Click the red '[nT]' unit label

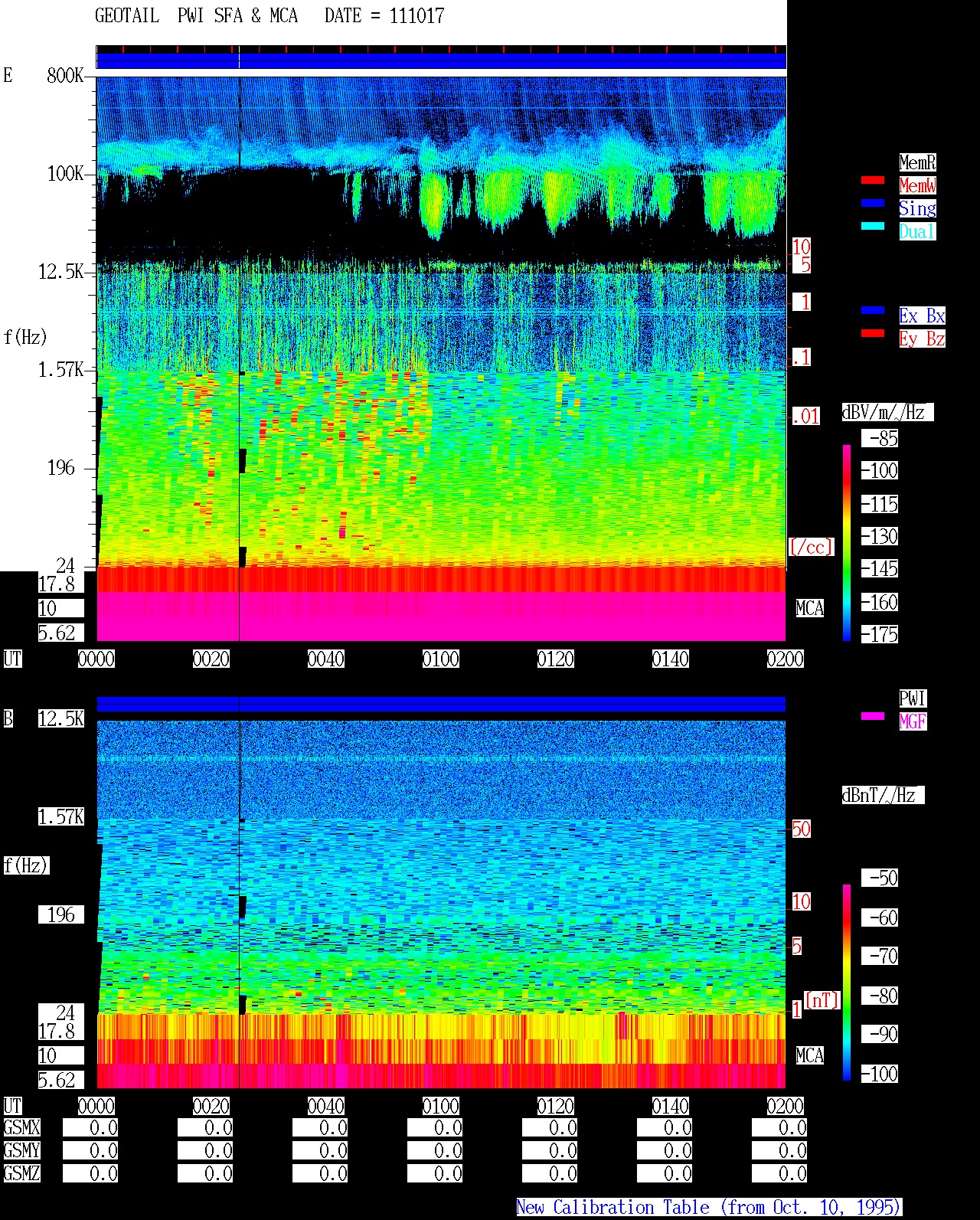tap(822, 1000)
